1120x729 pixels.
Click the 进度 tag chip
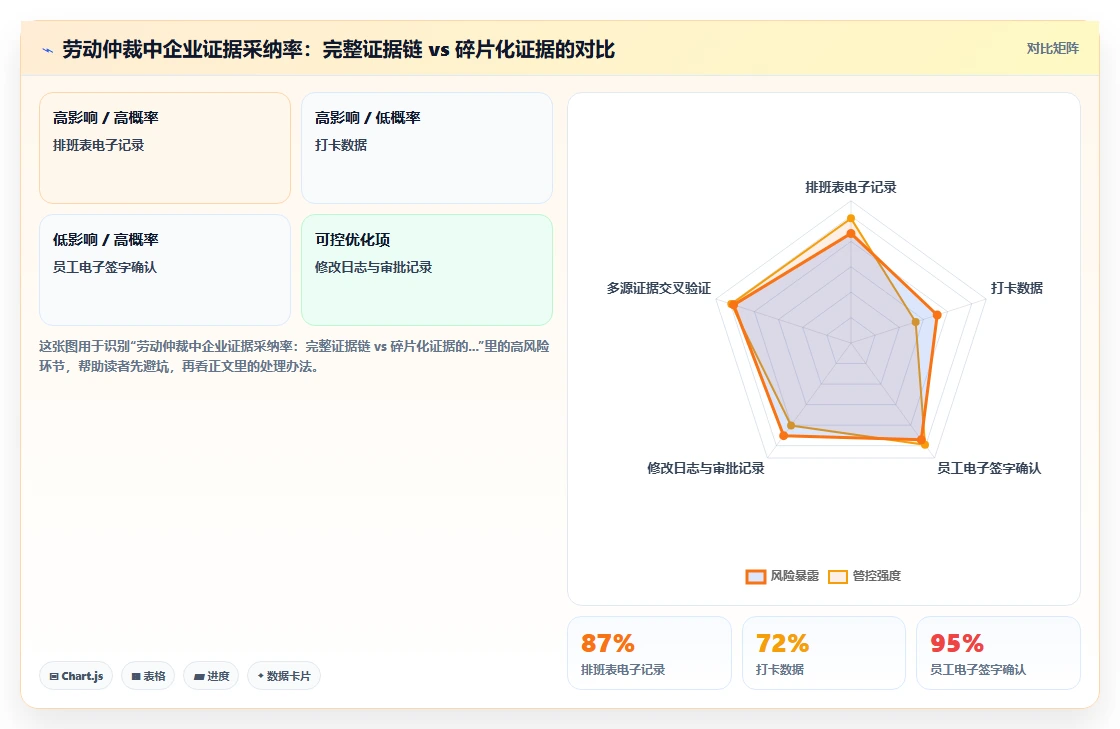[211, 676]
